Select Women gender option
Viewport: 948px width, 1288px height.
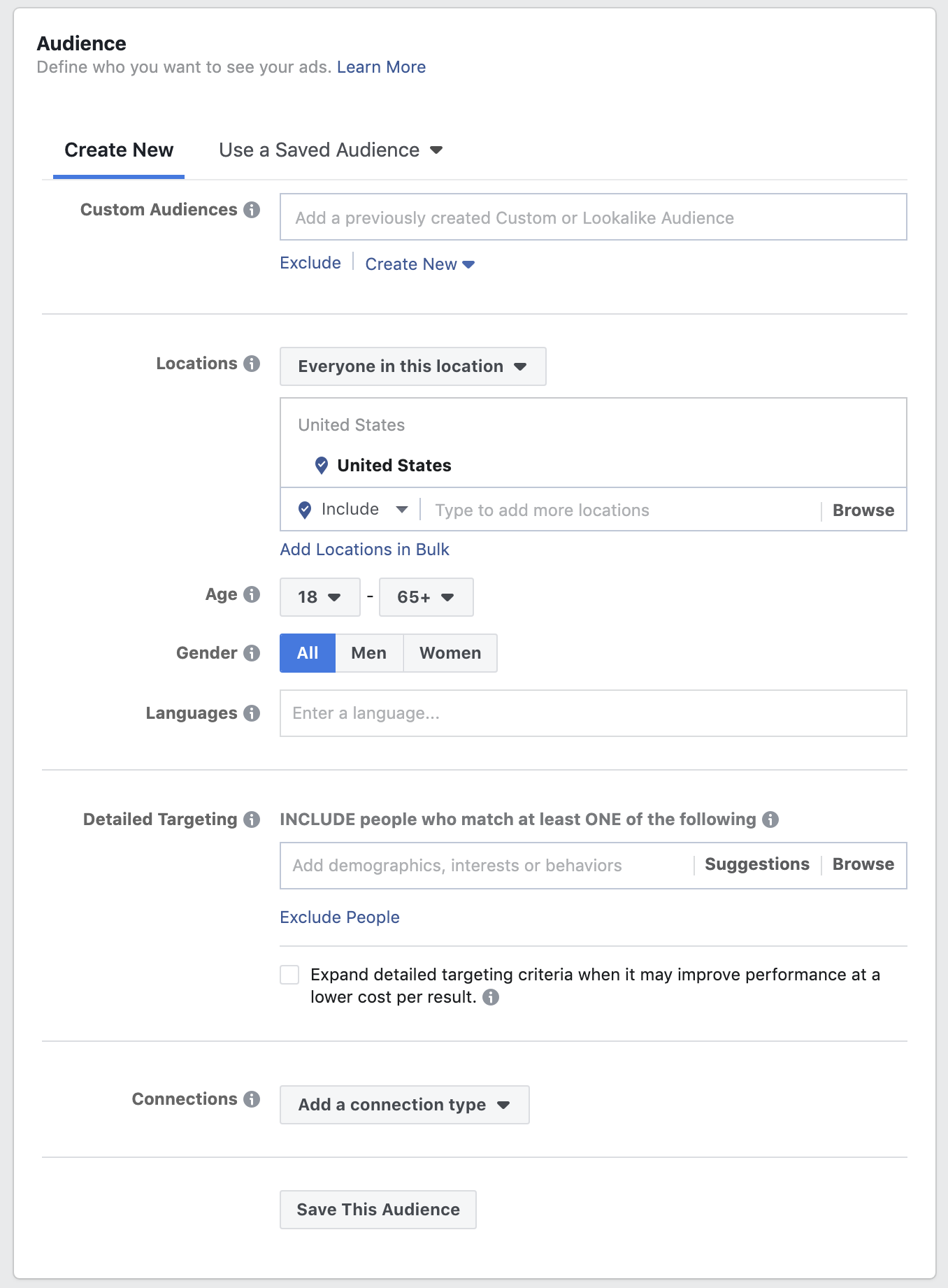(x=450, y=653)
